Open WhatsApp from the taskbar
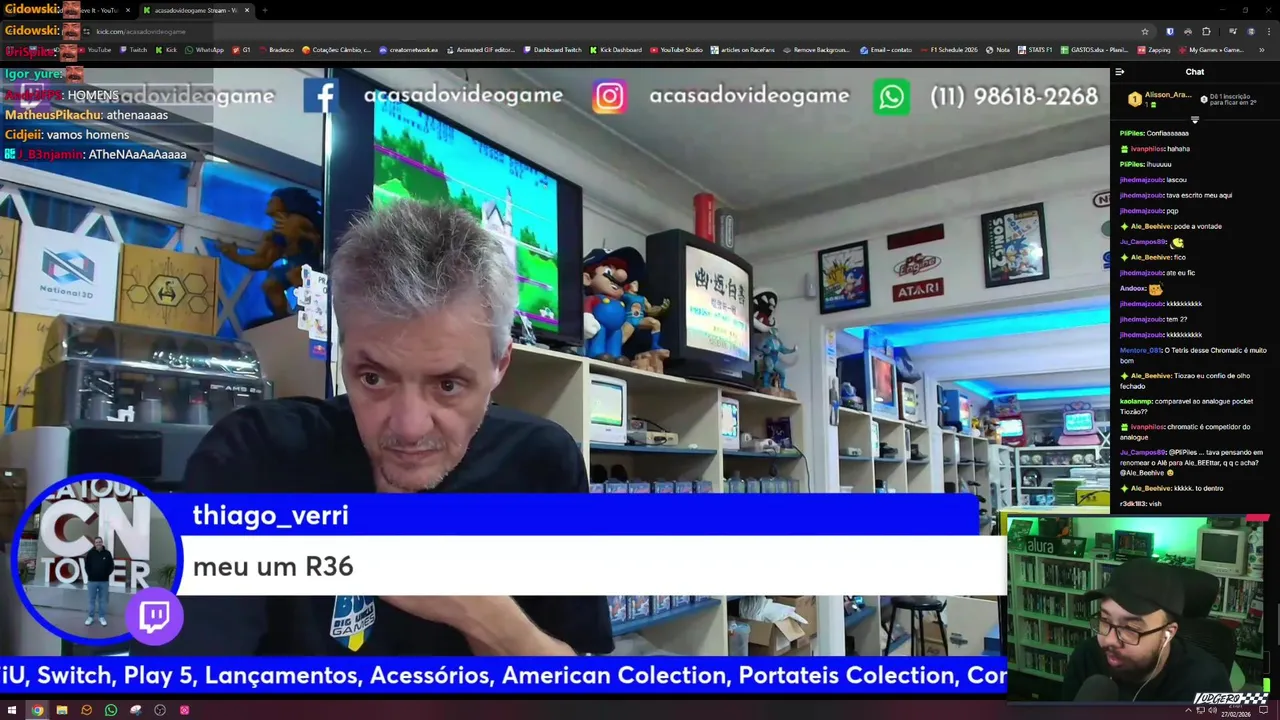The image size is (1280, 720). (111, 710)
